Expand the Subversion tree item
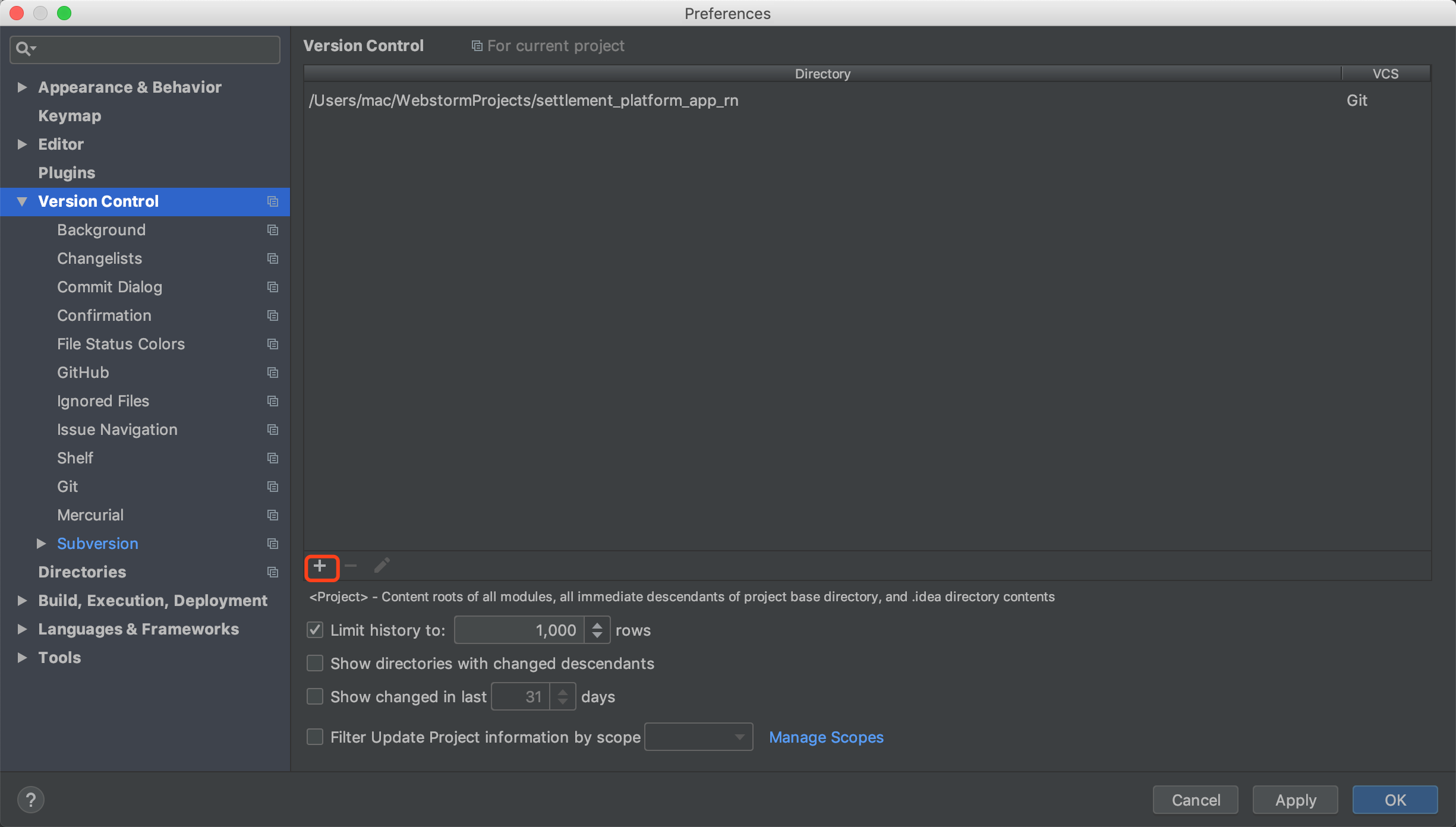 pos(40,543)
